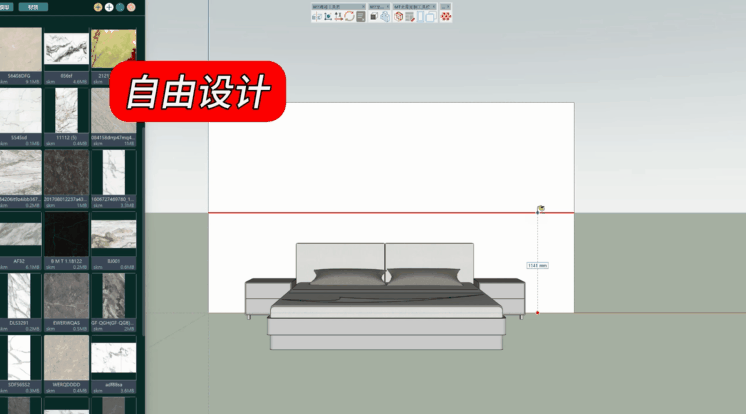Screen dimensions: 746x414
Task: Click the light blue lock icon
Action: (x=385, y=16)
